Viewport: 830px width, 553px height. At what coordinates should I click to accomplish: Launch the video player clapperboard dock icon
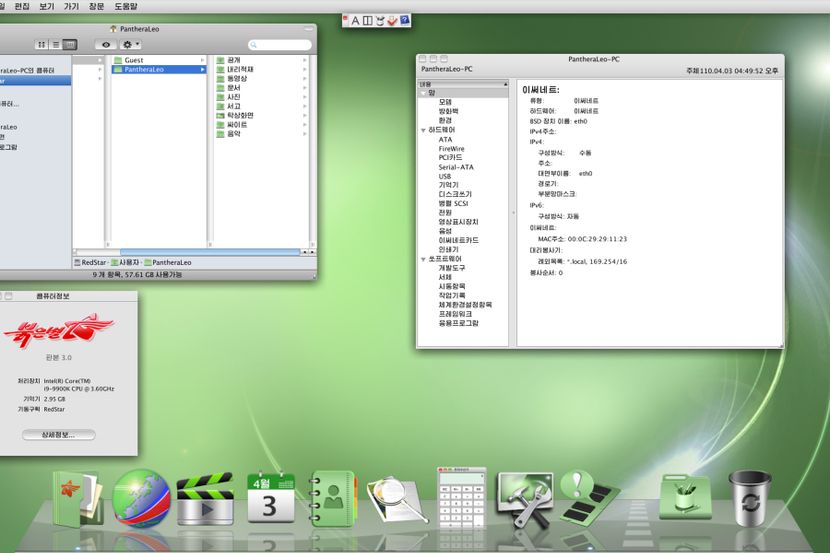tap(205, 498)
